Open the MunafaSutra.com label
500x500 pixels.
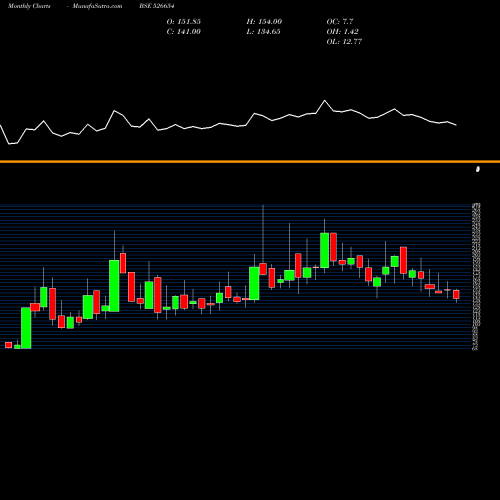click(x=97, y=6)
